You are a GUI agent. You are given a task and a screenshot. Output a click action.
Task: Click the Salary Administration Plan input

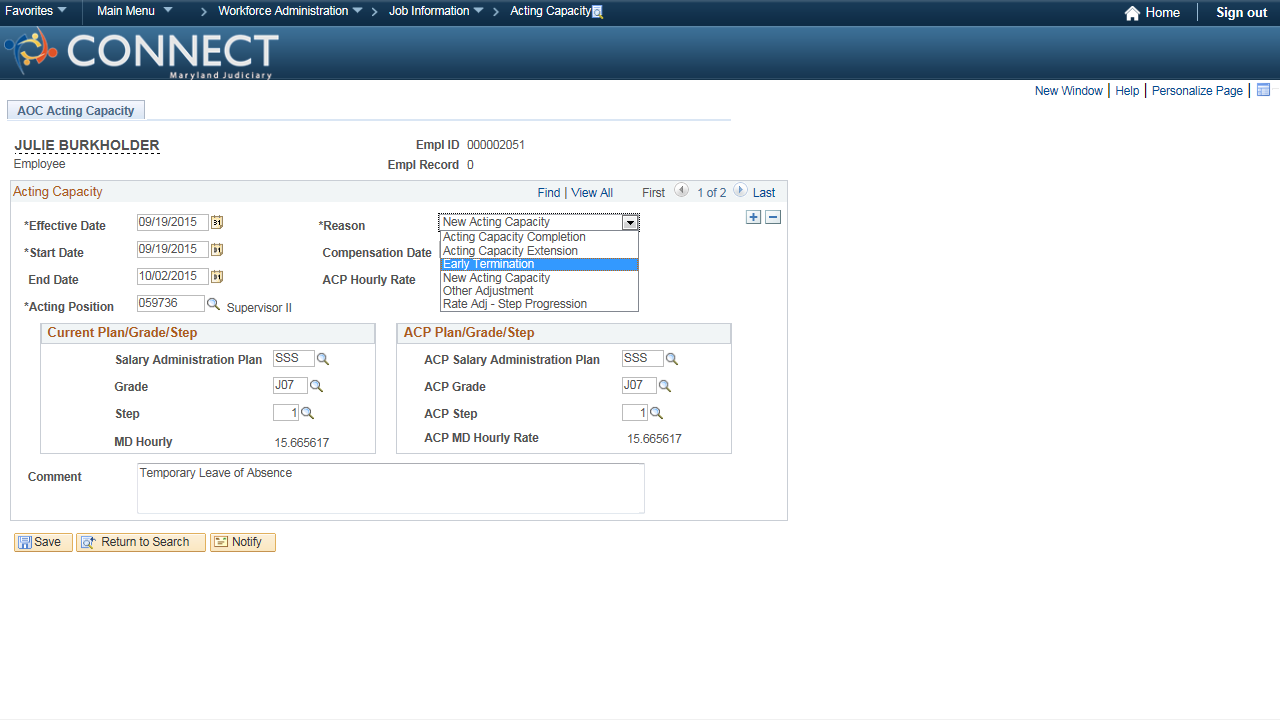pos(294,359)
